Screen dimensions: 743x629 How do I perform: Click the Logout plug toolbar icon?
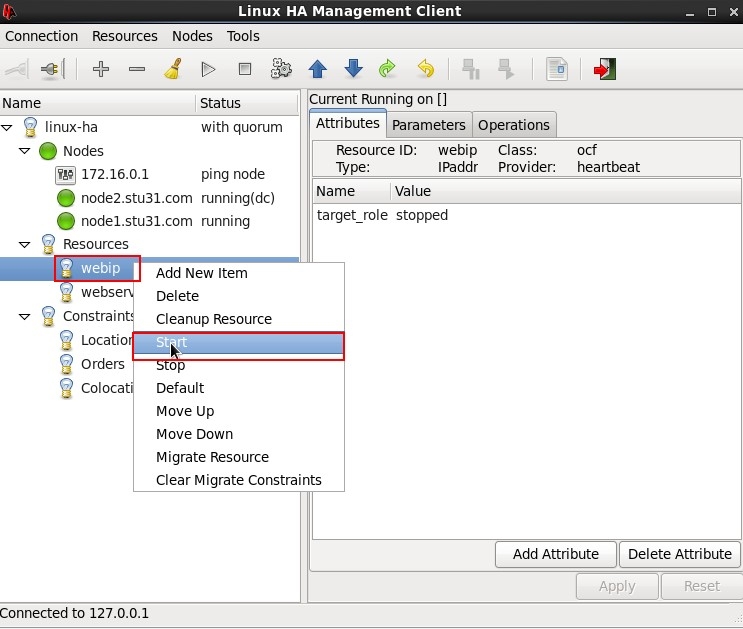[x=53, y=70]
